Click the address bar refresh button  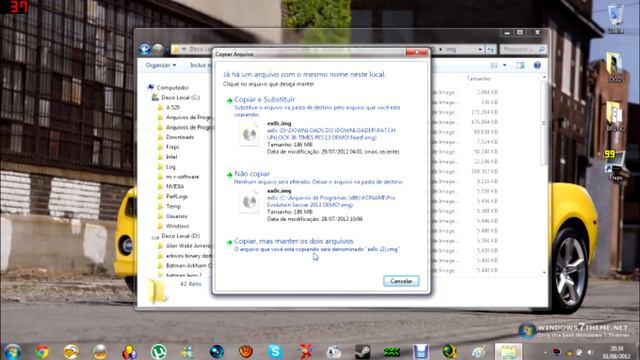point(491,49)
